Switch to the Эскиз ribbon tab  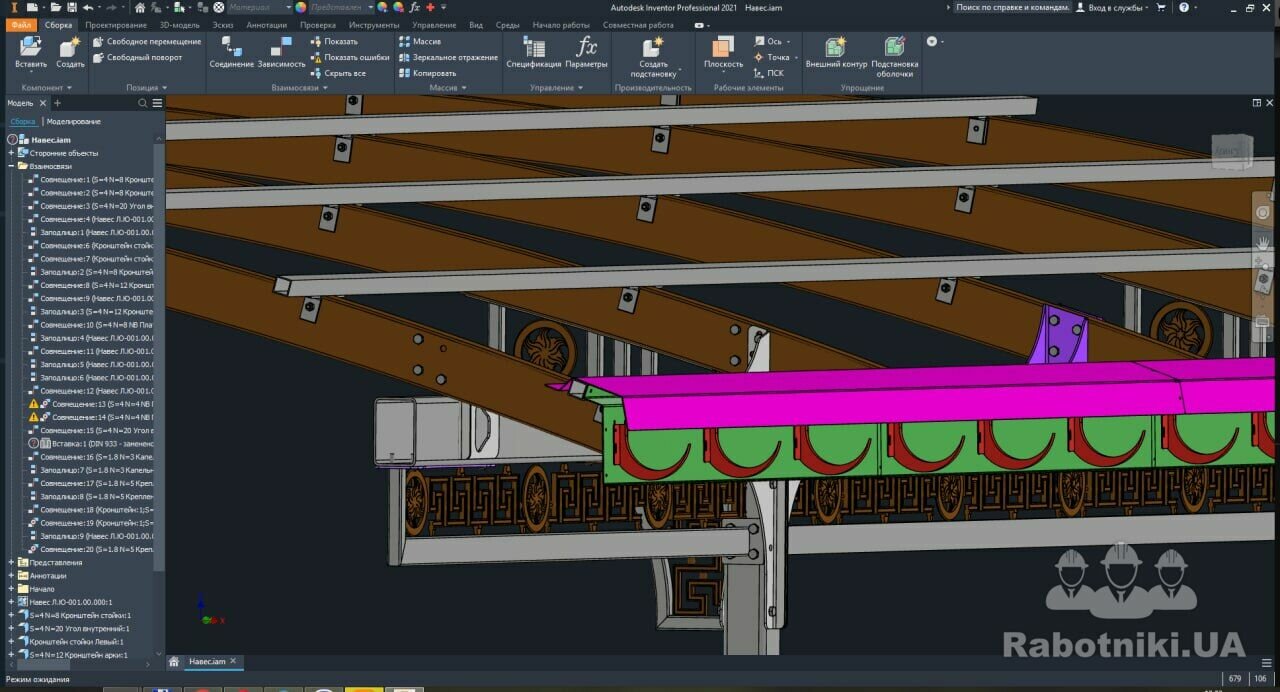(x=224, y=25)
